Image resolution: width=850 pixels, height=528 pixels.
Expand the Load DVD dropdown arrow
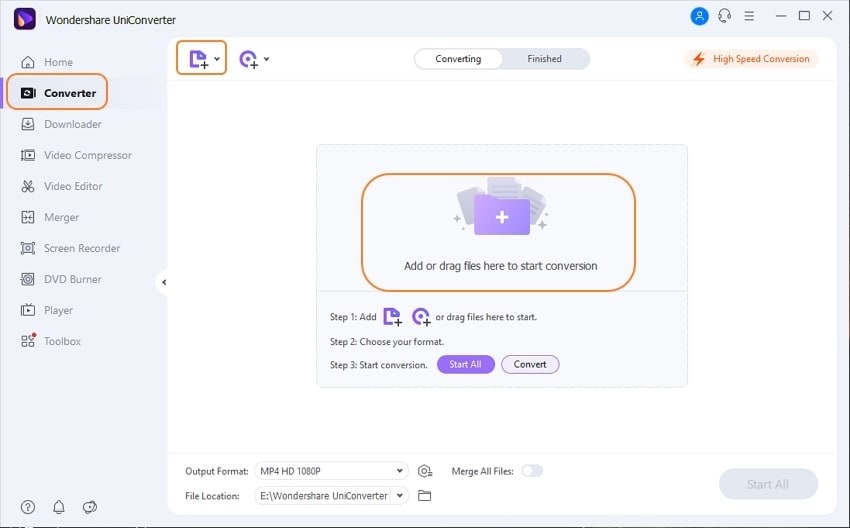click(x=267, y=59)
